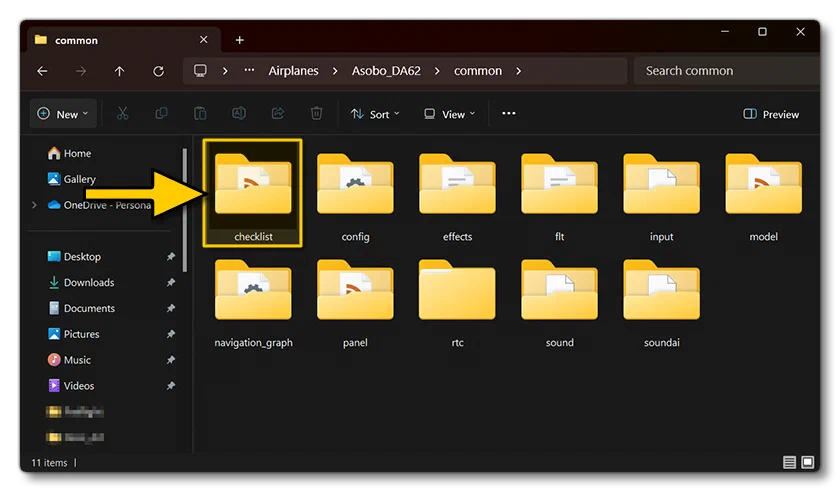Unpin Videos from Quick access
This screenshot has height=492, width=840.
(171, 385)
